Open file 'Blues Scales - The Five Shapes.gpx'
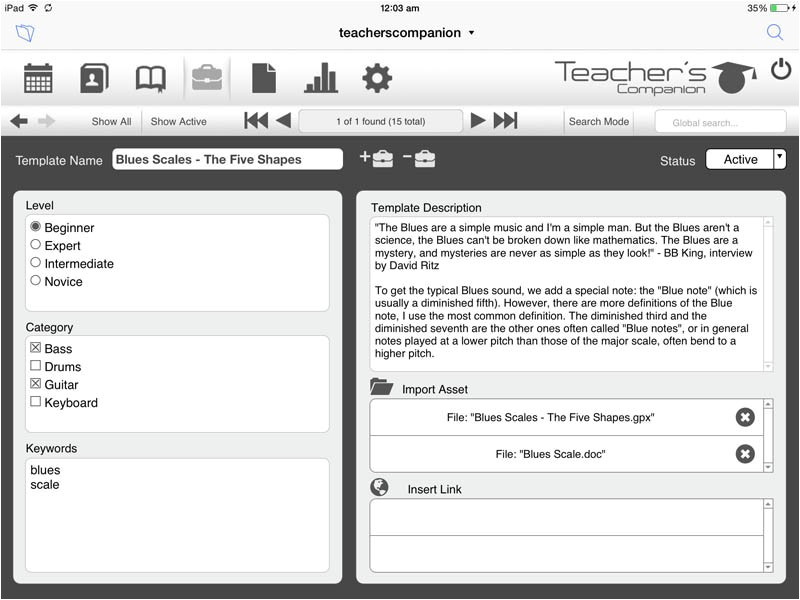 tap(551, 417)
